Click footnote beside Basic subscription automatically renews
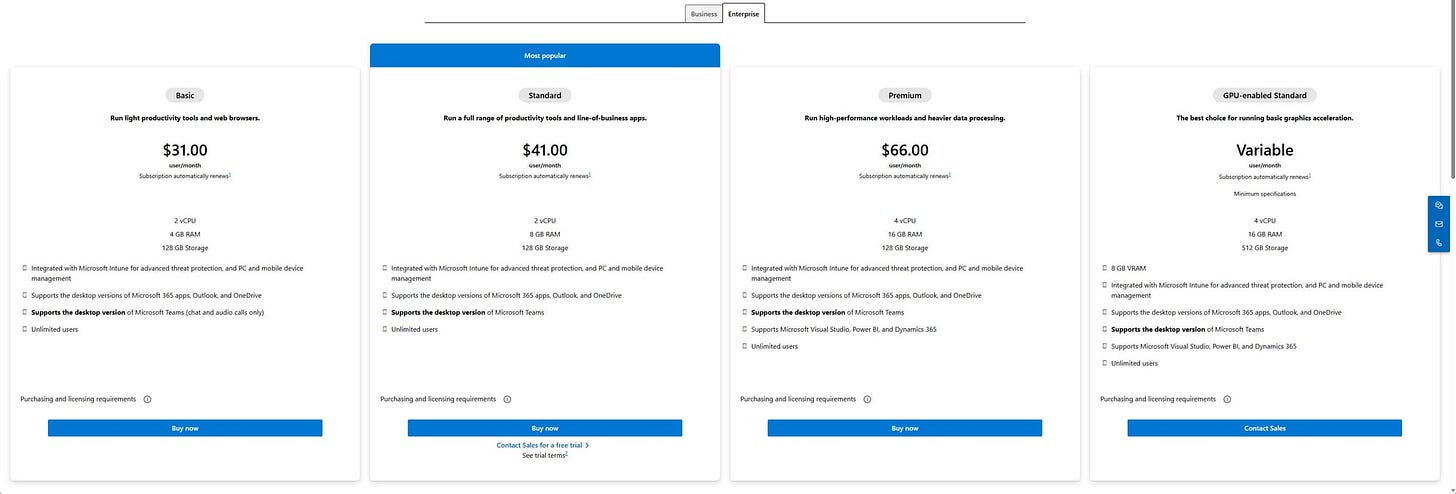The height and width of the screenshot is (494, 1456). [x=230, y=175]
